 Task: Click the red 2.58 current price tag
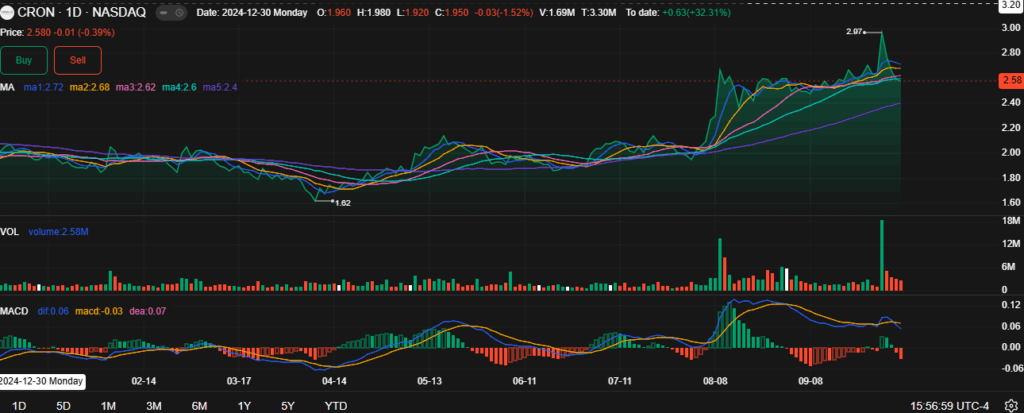[1010, 80]
